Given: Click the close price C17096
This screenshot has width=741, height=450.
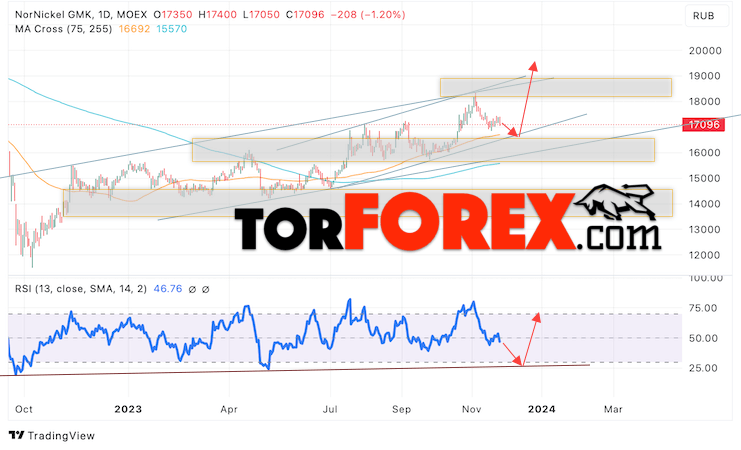Looking at the screenshot, I should tap(305, 15).
